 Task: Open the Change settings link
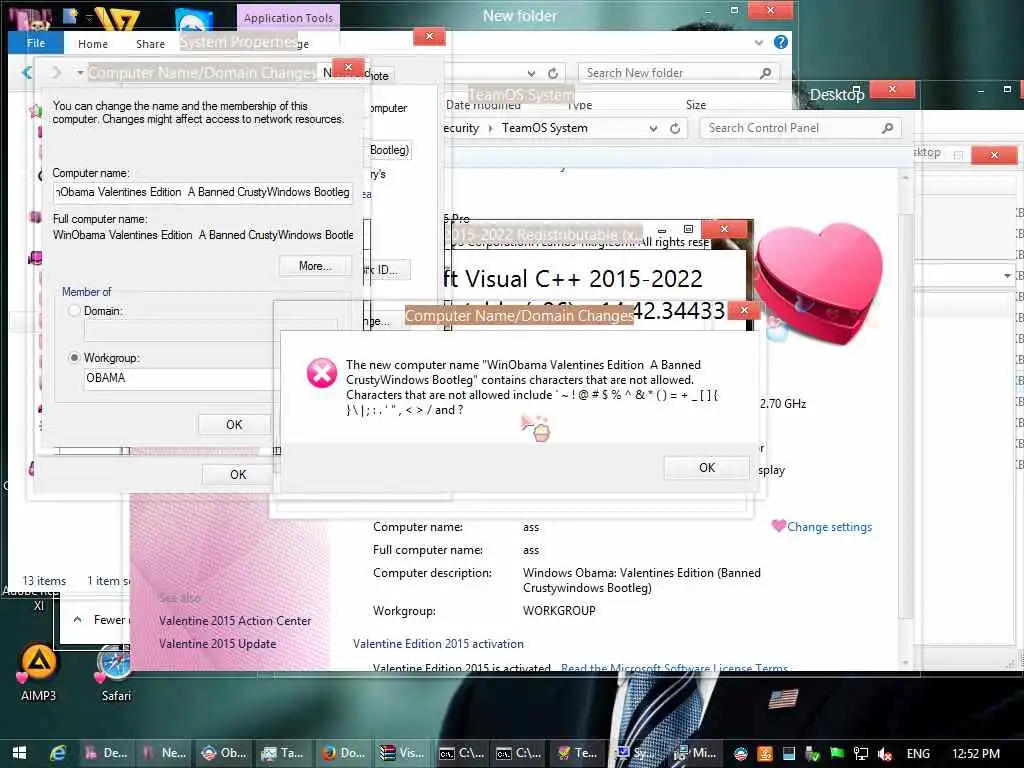829,527
